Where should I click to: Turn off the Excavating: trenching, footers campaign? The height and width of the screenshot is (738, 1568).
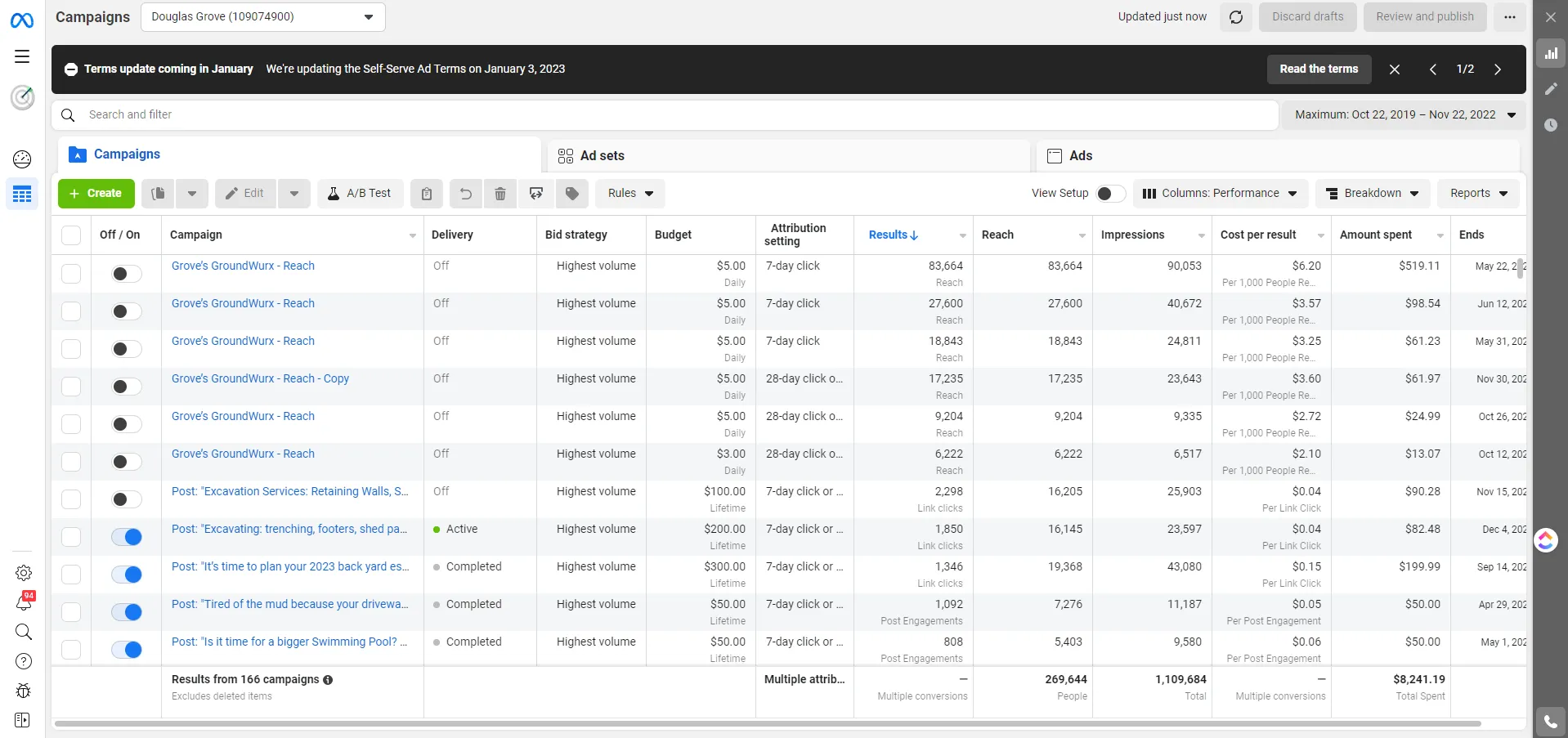click(127, 537)
